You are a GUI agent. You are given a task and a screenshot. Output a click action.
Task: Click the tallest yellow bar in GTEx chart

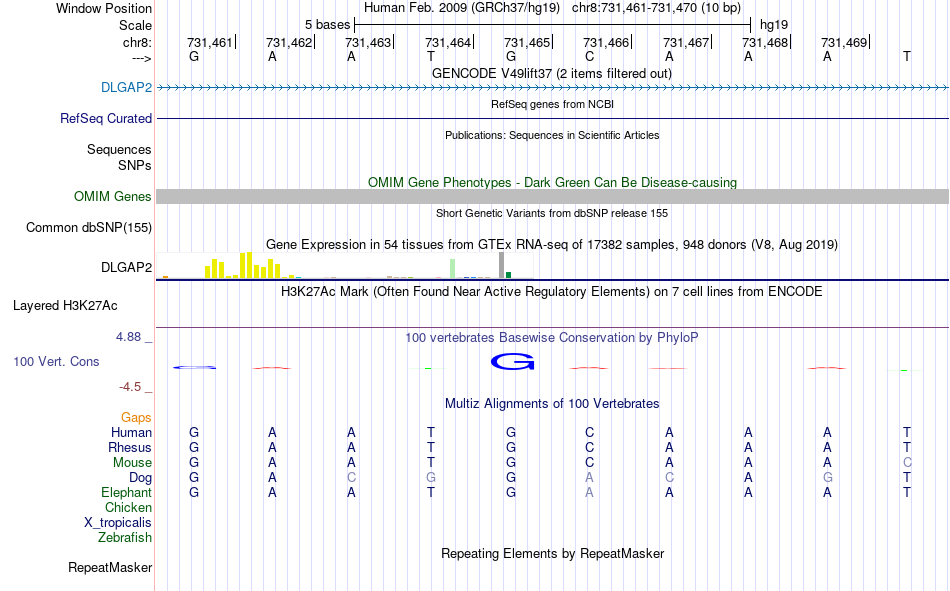pos(250,265)
